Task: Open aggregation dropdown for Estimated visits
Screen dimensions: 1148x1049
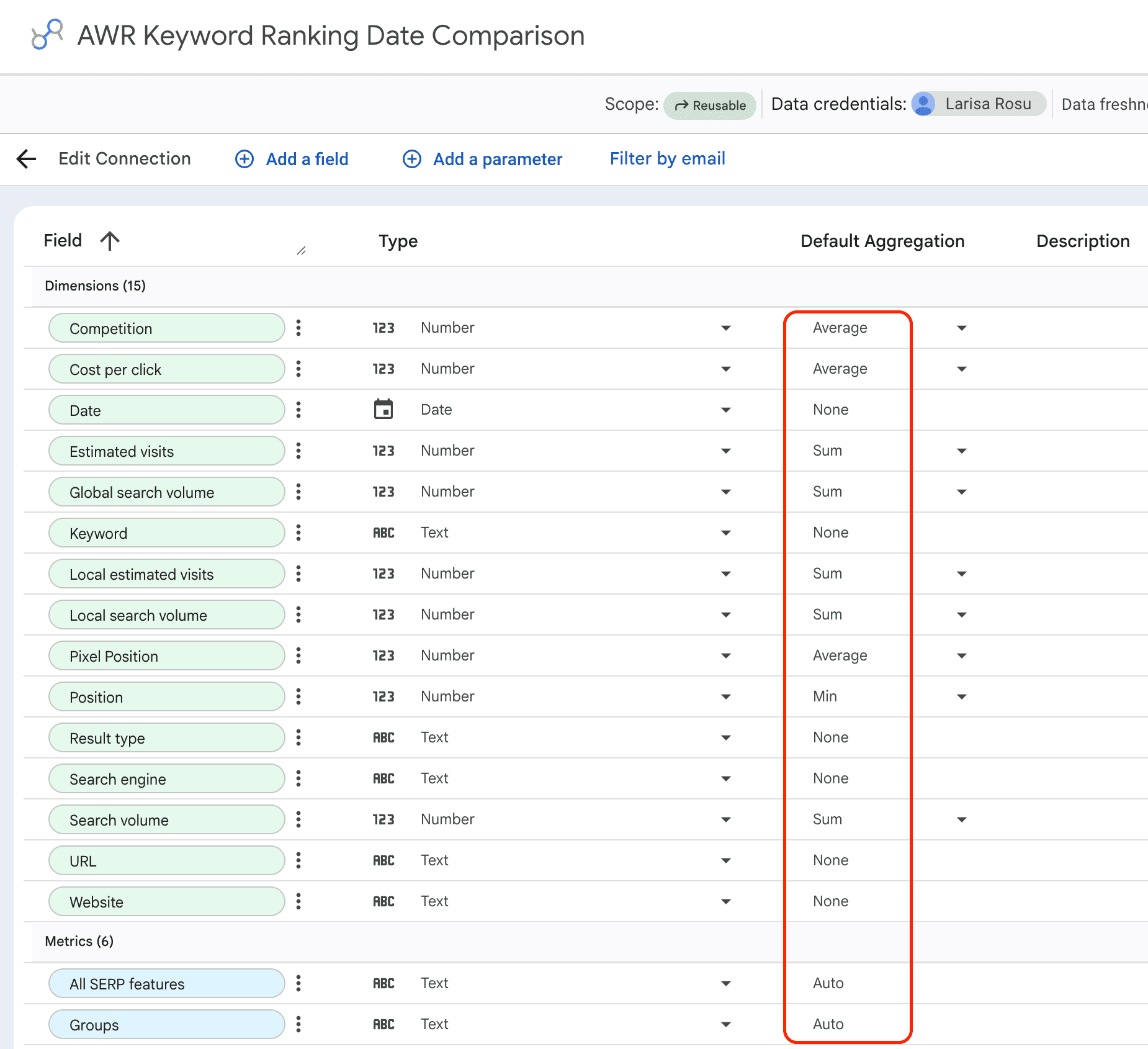Action: coord(961,451)
